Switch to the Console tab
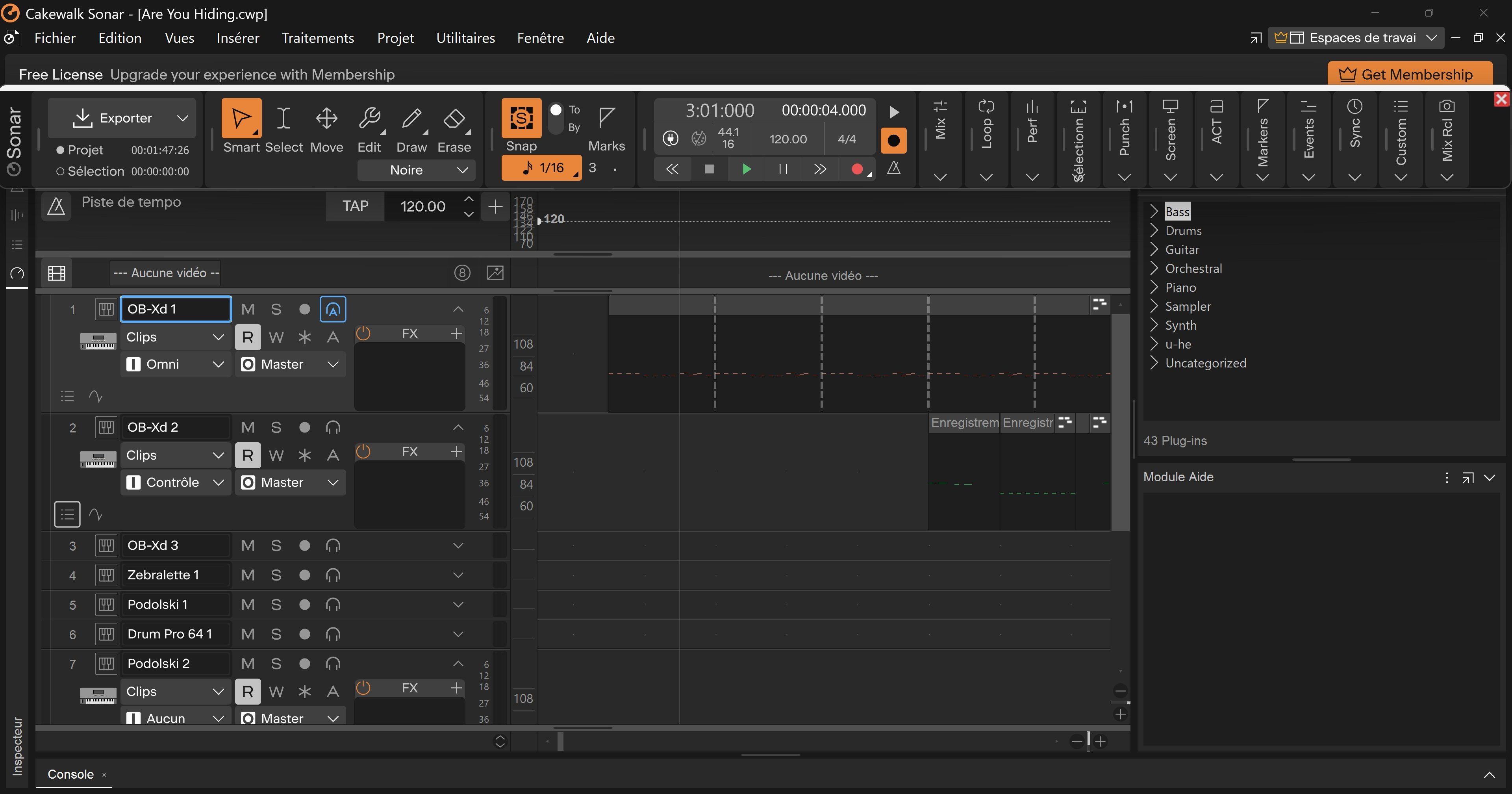 70,774
